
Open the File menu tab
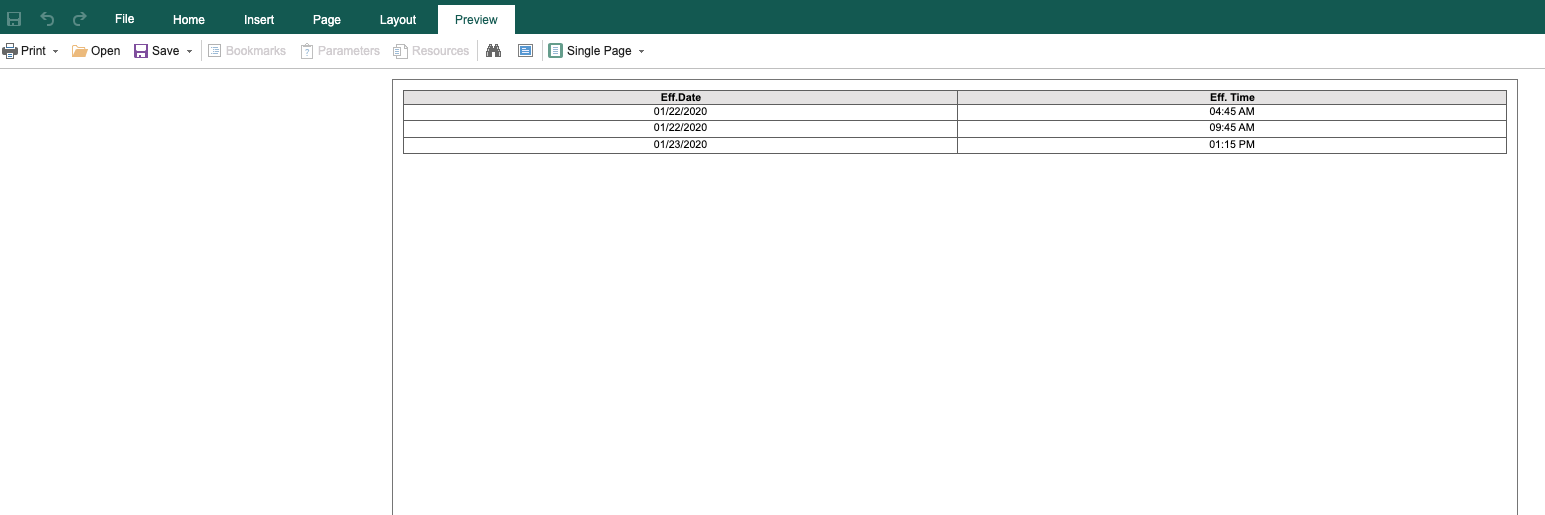[x=125, y=19]
